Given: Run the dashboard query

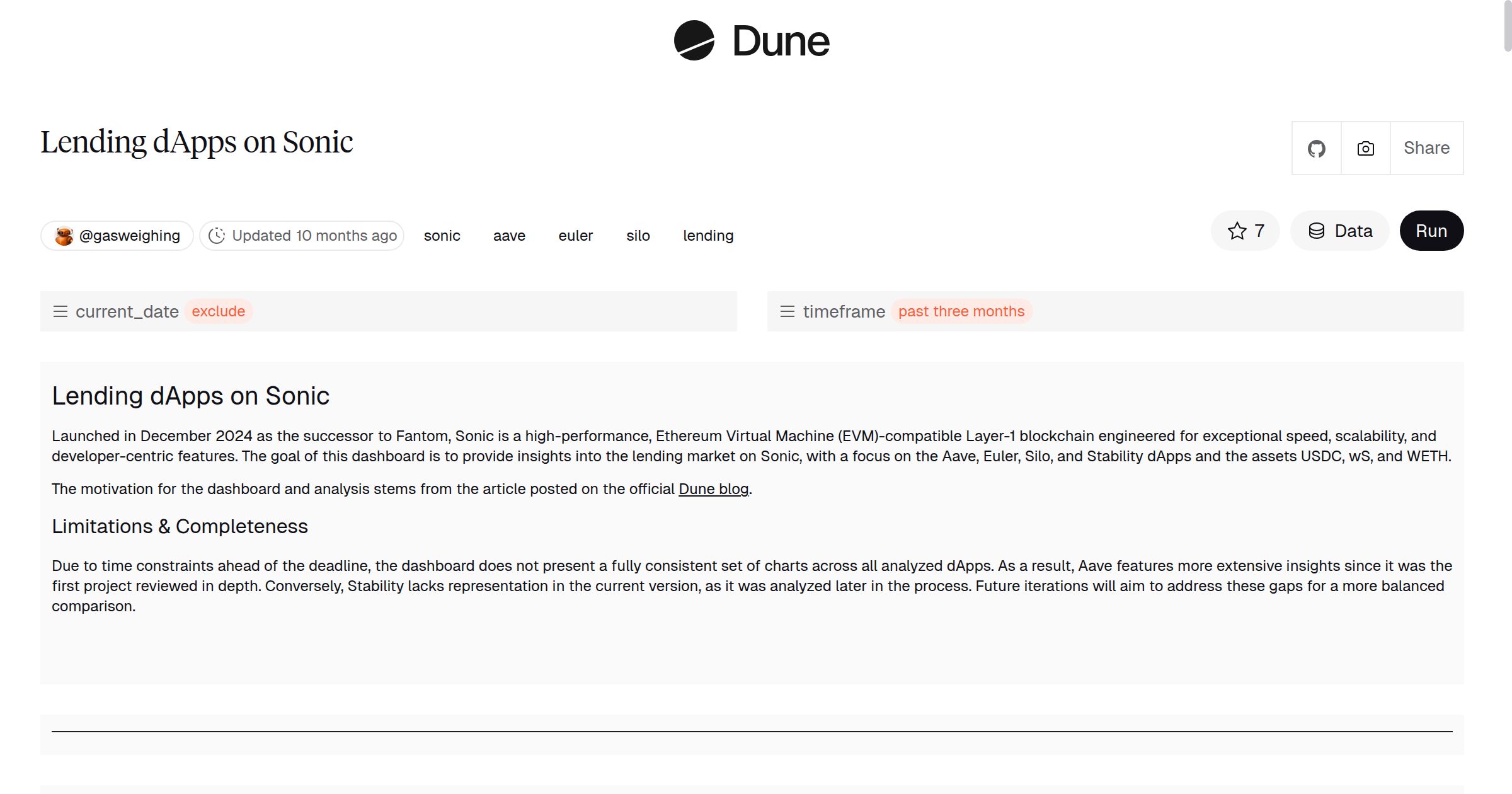Looking at the screenshot, I should coord(1431,231).
